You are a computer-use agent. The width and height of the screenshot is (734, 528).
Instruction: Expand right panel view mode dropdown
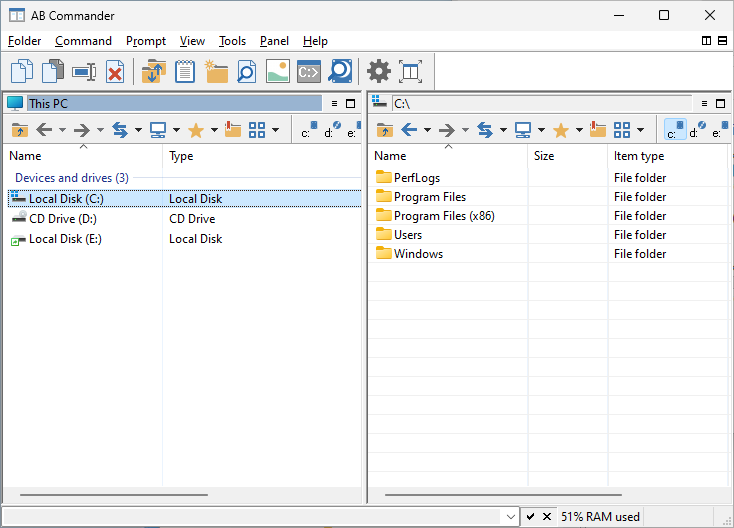click(x=640, y=130)
